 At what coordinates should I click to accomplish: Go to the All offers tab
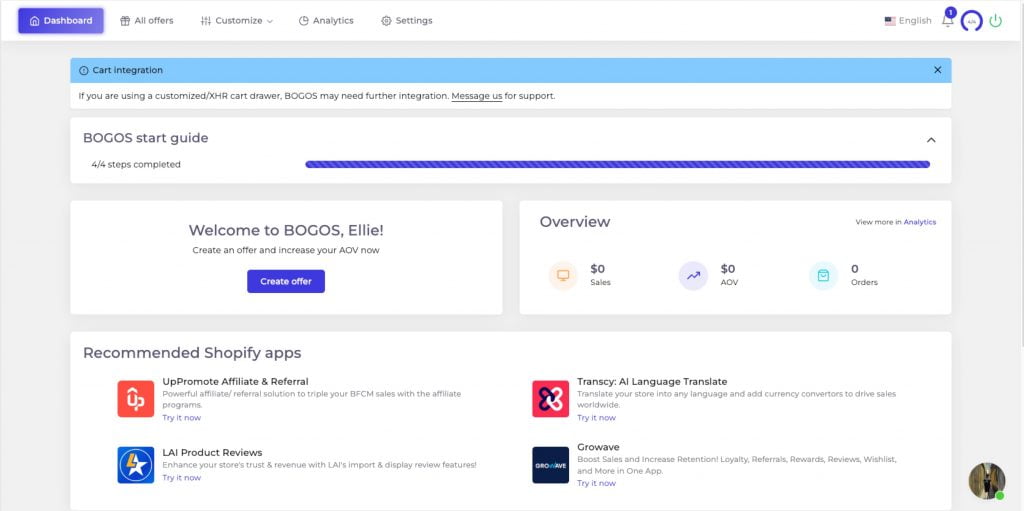pos(147,21)
